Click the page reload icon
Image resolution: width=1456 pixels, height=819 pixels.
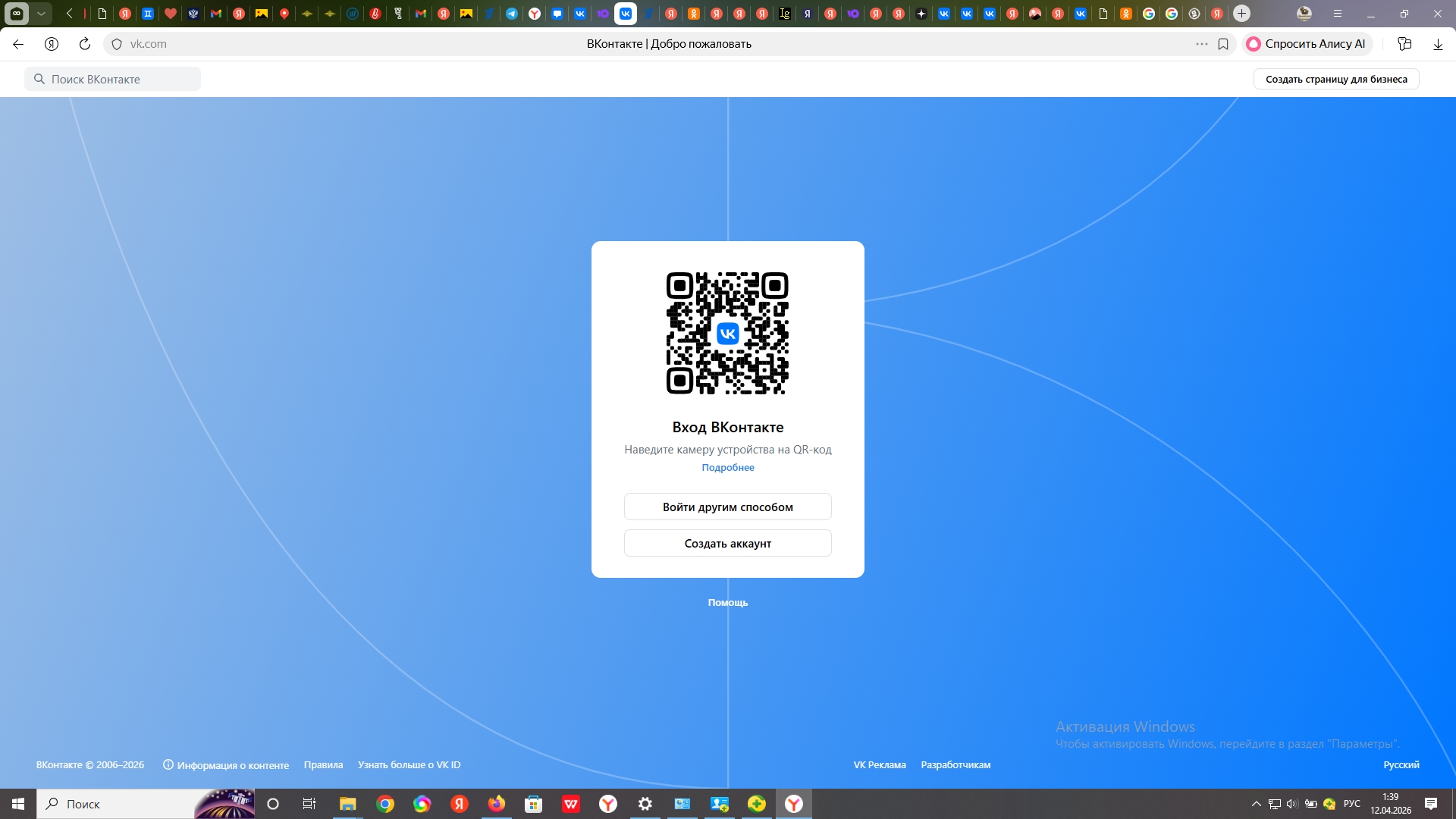[85, 44]
